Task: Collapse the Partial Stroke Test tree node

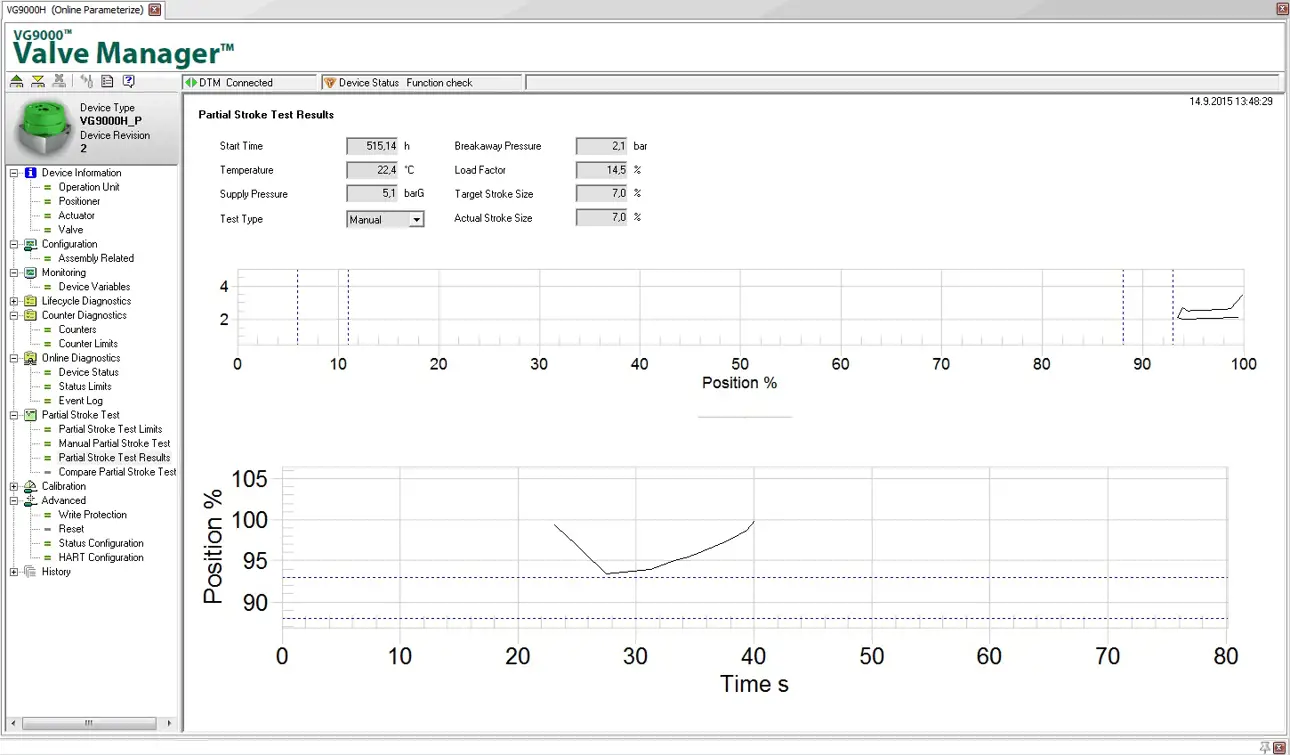Action: [x=14, y=415]
